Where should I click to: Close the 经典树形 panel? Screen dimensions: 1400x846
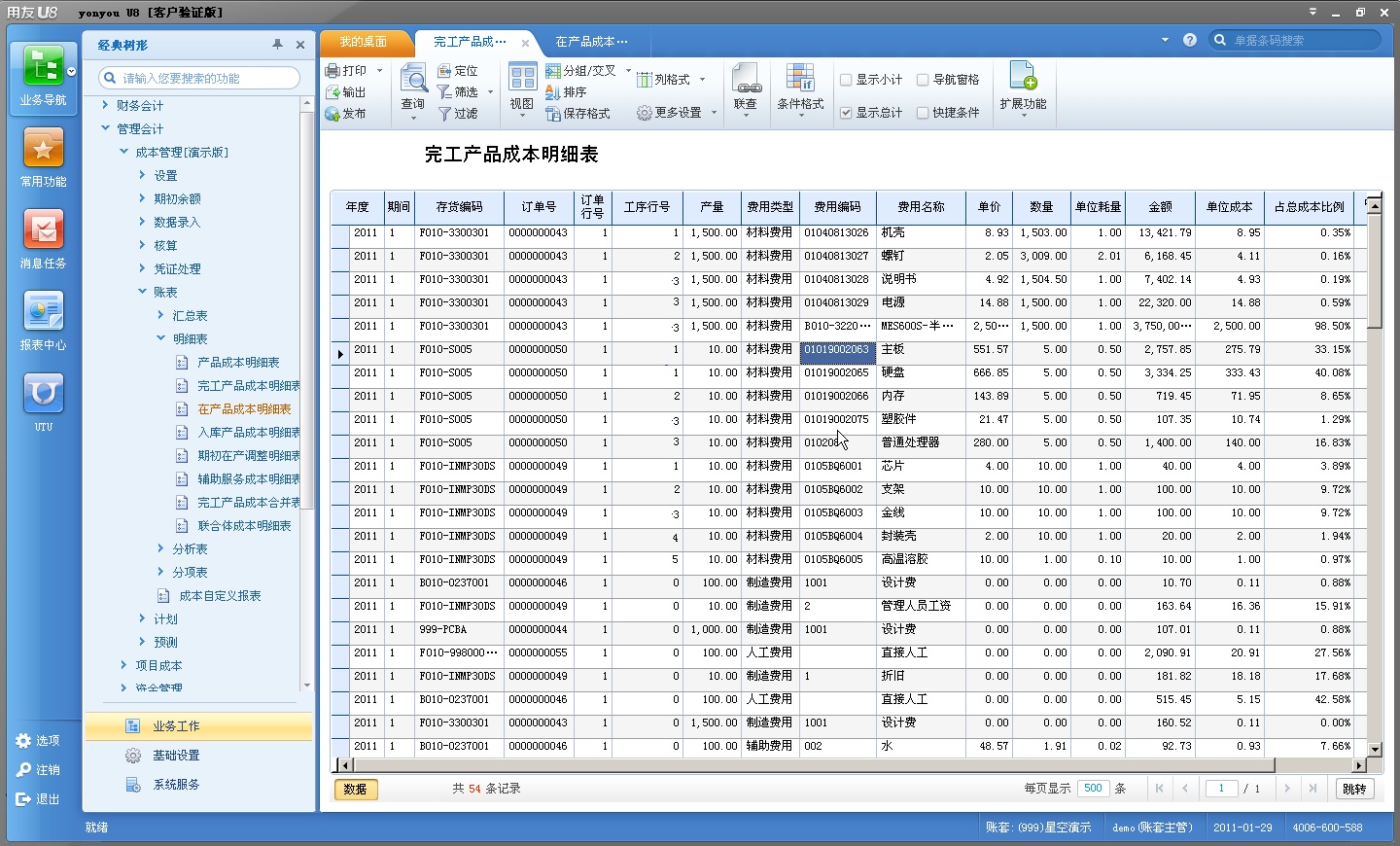[300, 45]
